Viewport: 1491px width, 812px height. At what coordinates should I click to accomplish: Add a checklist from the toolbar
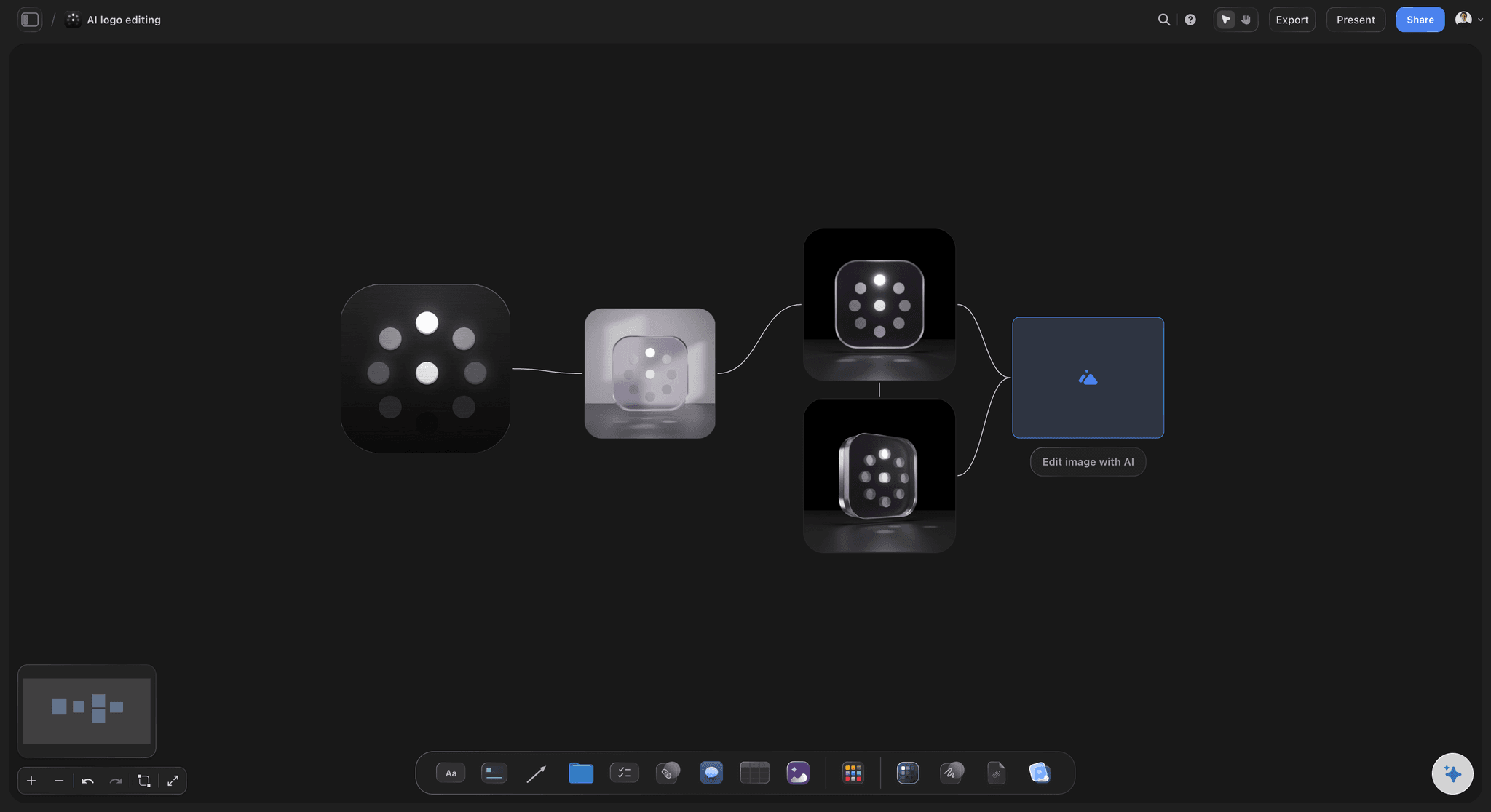pos(624,773)
